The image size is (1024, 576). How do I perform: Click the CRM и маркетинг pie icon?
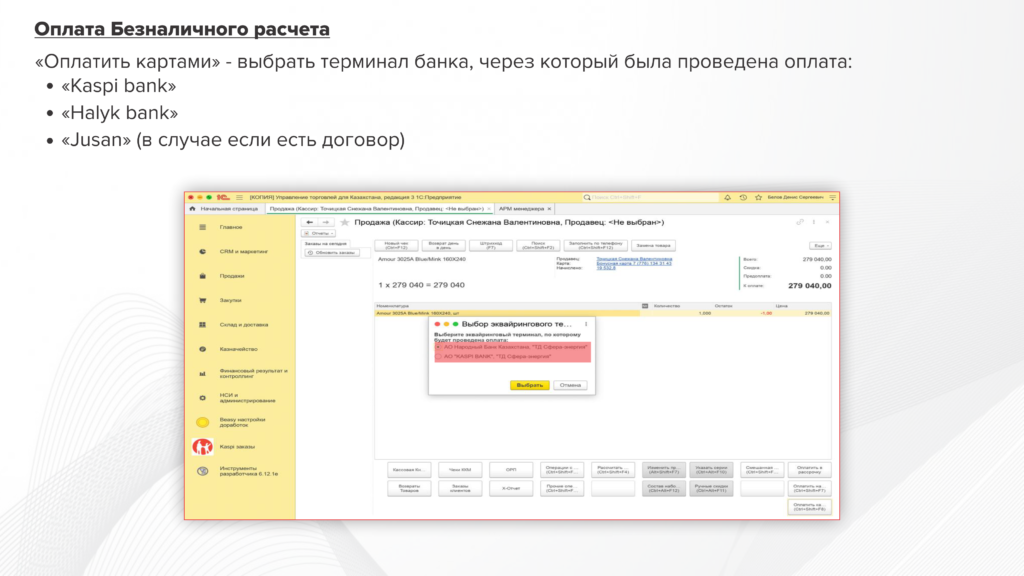click(x=202, y=251)
